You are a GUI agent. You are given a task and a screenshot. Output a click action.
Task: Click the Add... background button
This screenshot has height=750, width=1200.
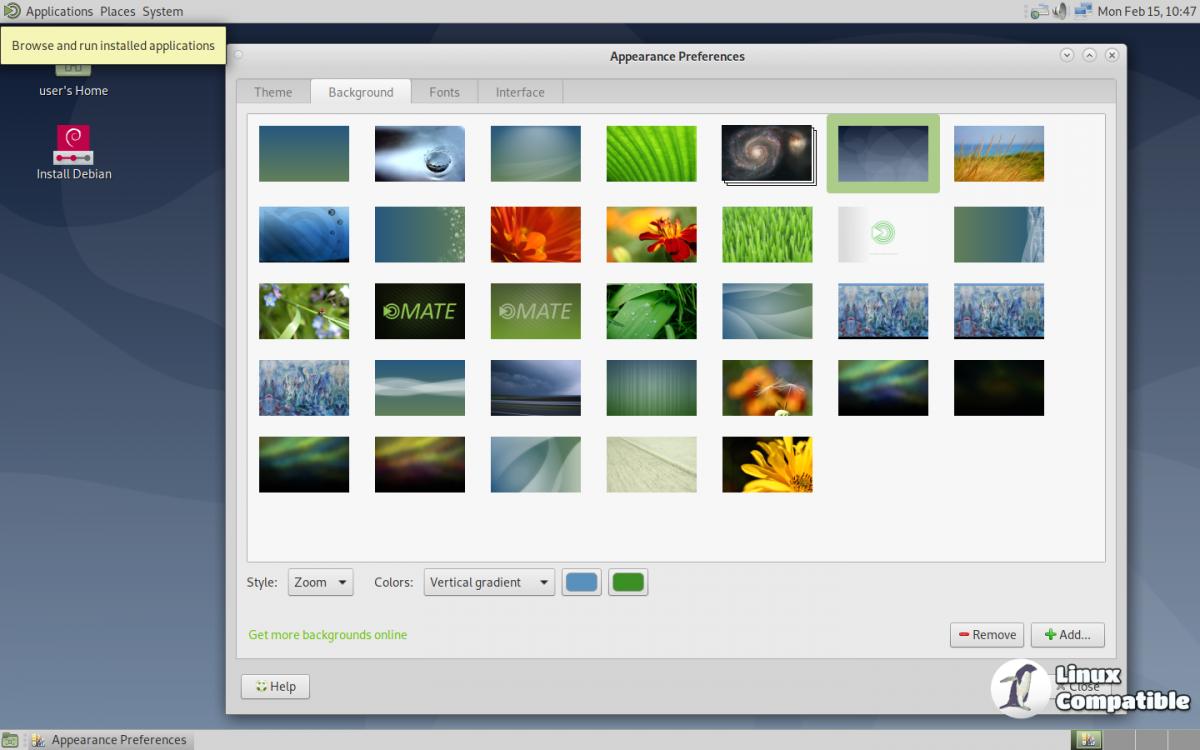(1067, 634)
